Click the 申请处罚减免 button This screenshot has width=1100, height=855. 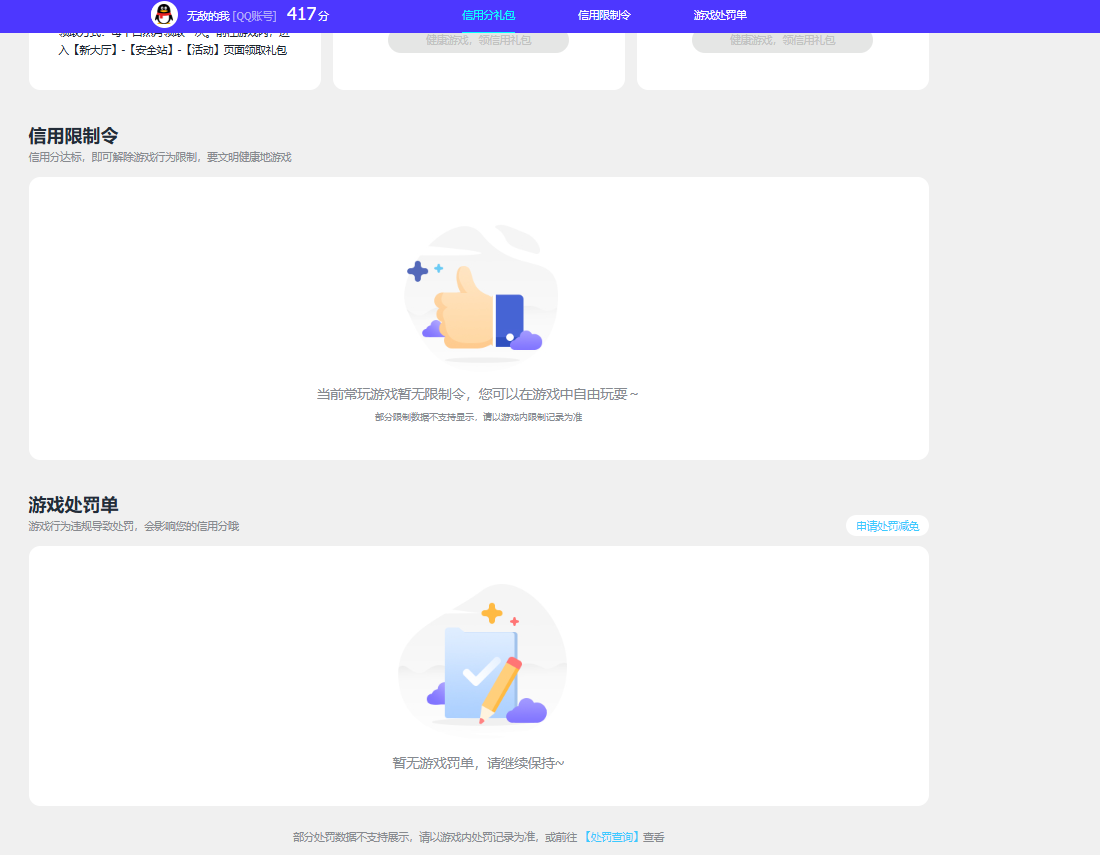click(x=887, y=525)
